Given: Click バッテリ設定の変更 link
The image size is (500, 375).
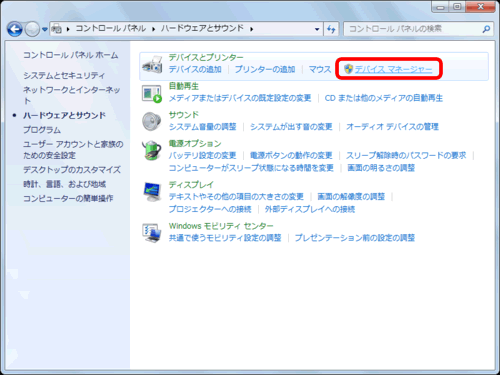Looking at the screenshot, I should 203,155.
